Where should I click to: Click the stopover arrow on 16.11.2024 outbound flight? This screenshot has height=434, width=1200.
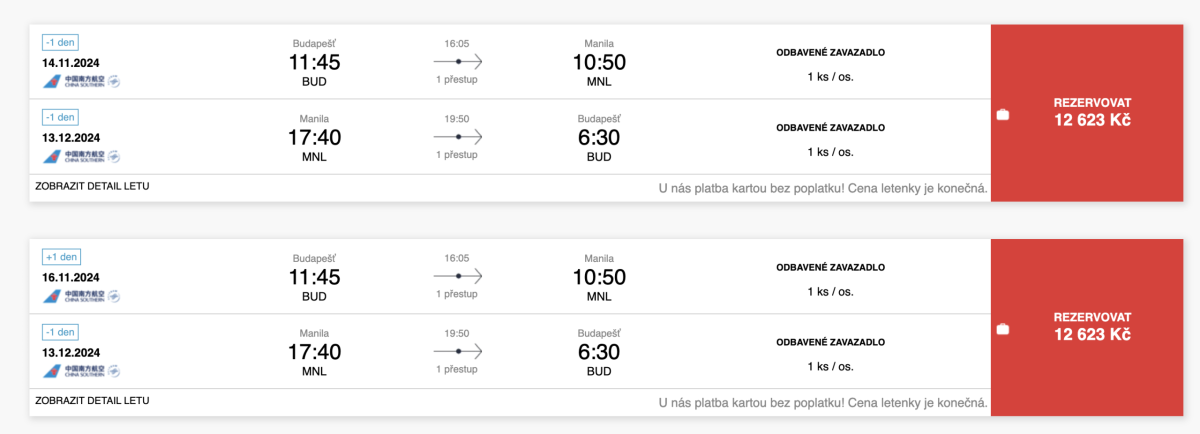point(458,276)
